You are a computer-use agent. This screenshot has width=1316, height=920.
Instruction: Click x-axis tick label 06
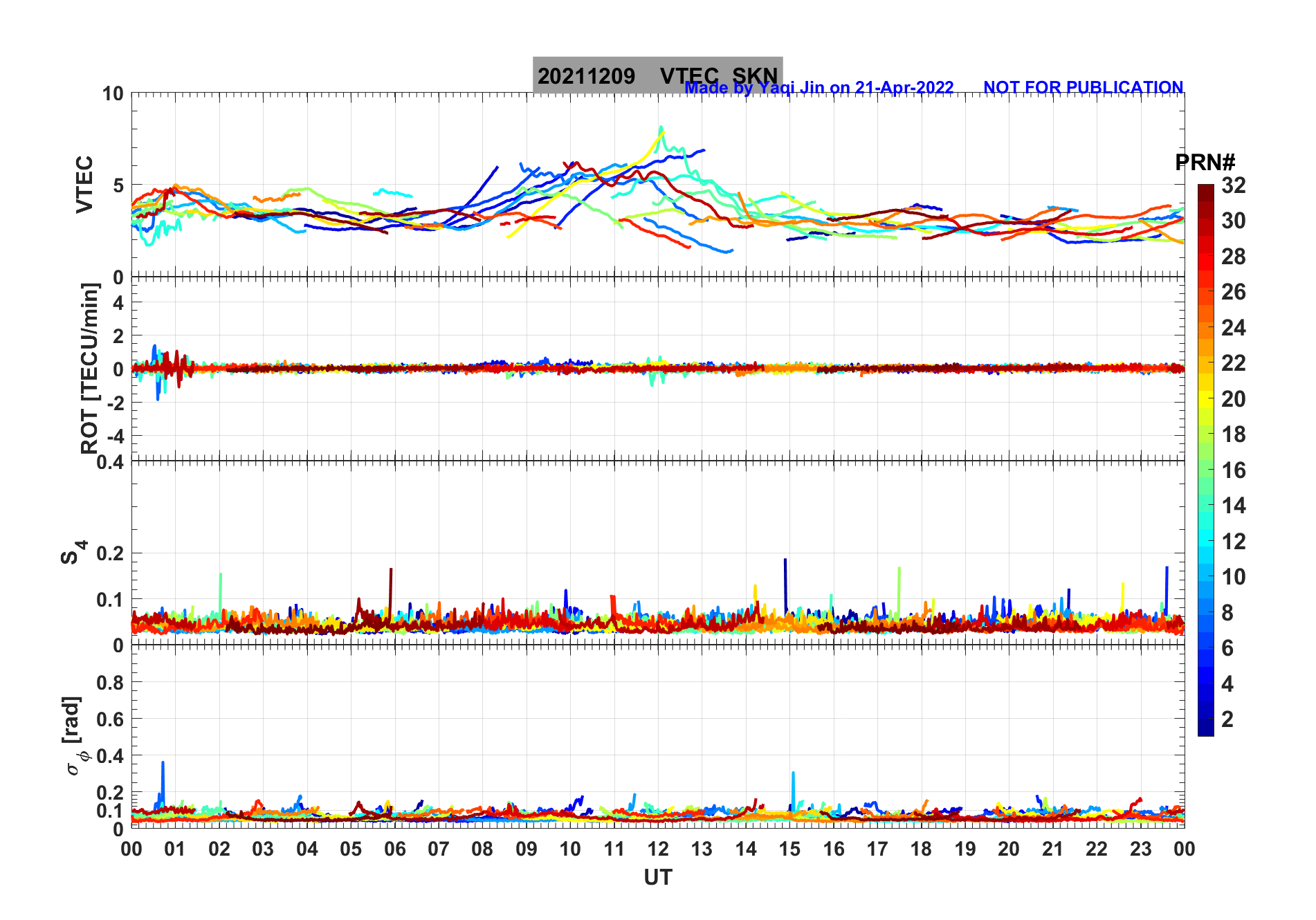tap(394, 849)
